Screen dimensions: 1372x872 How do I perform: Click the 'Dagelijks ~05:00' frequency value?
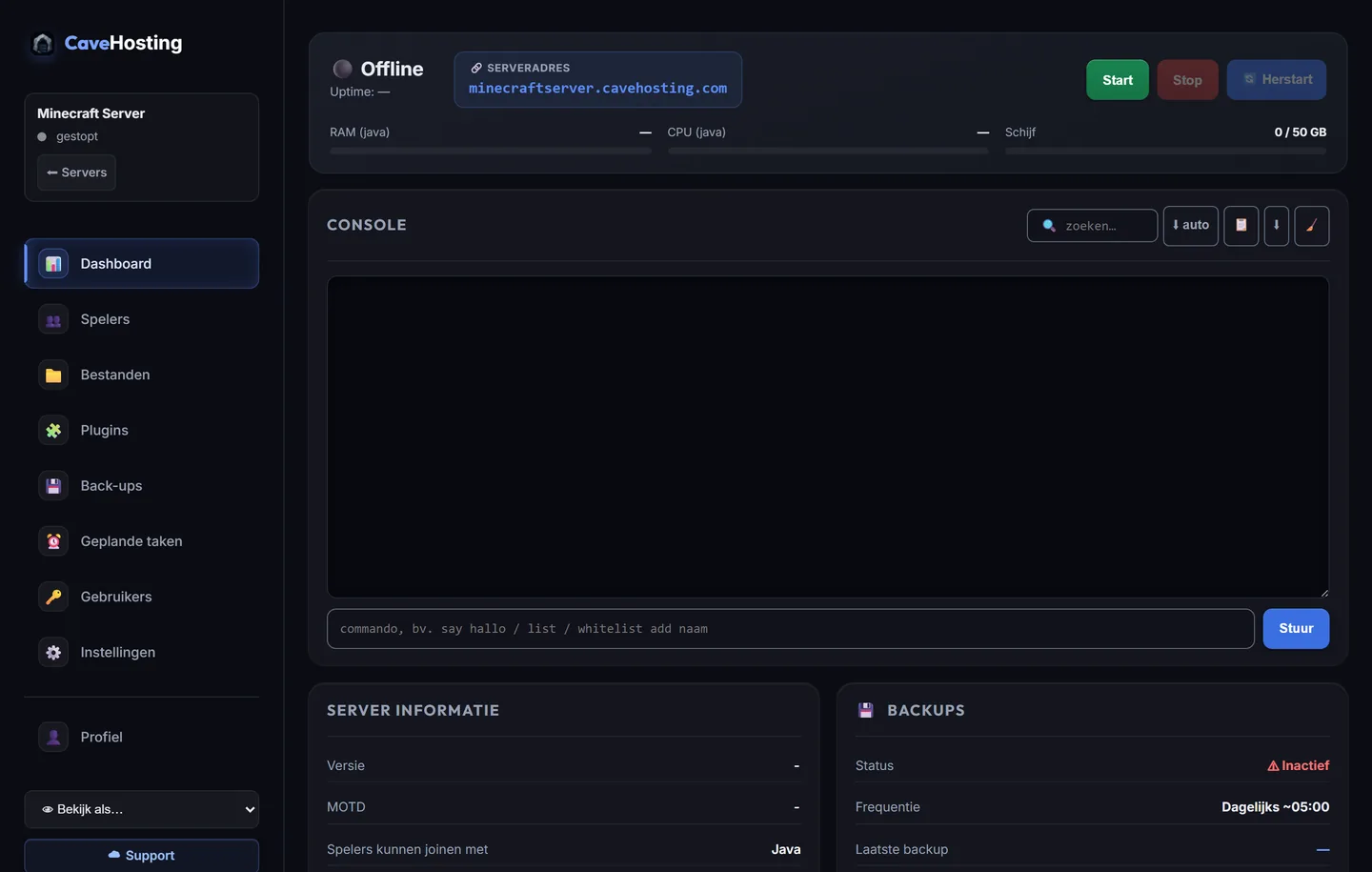coord(1276,807)
